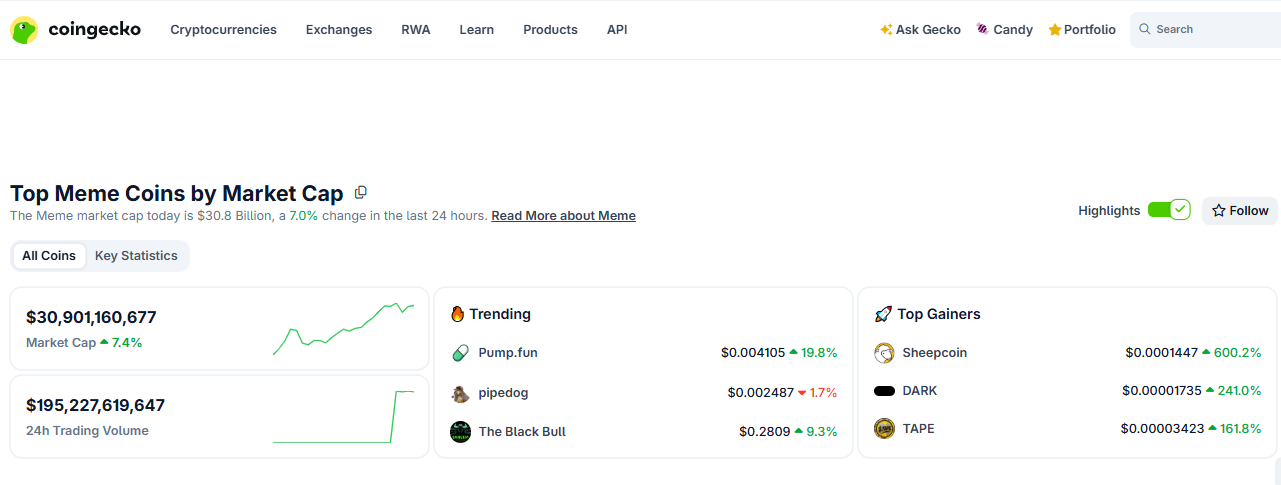Click the TAPE coin icon
This screenshot has width=1281, height=485.
point(884,429)
